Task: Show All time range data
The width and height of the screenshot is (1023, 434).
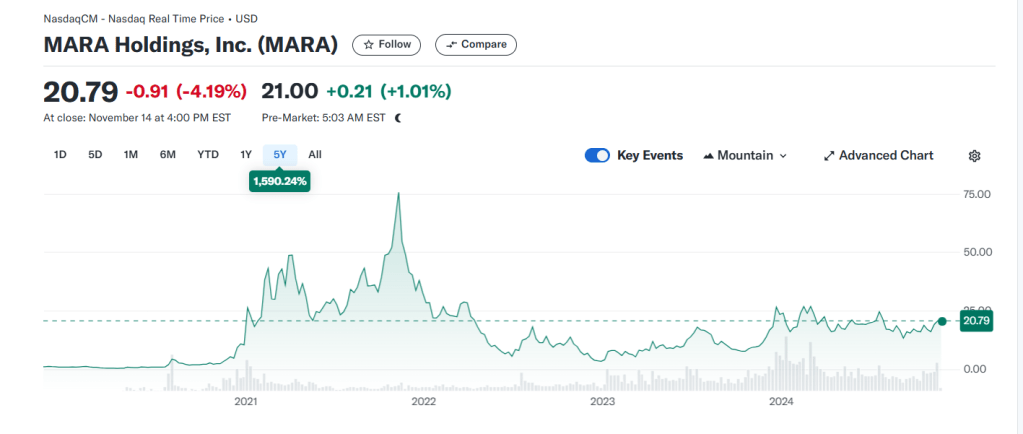Action: [x=315, y=155]
